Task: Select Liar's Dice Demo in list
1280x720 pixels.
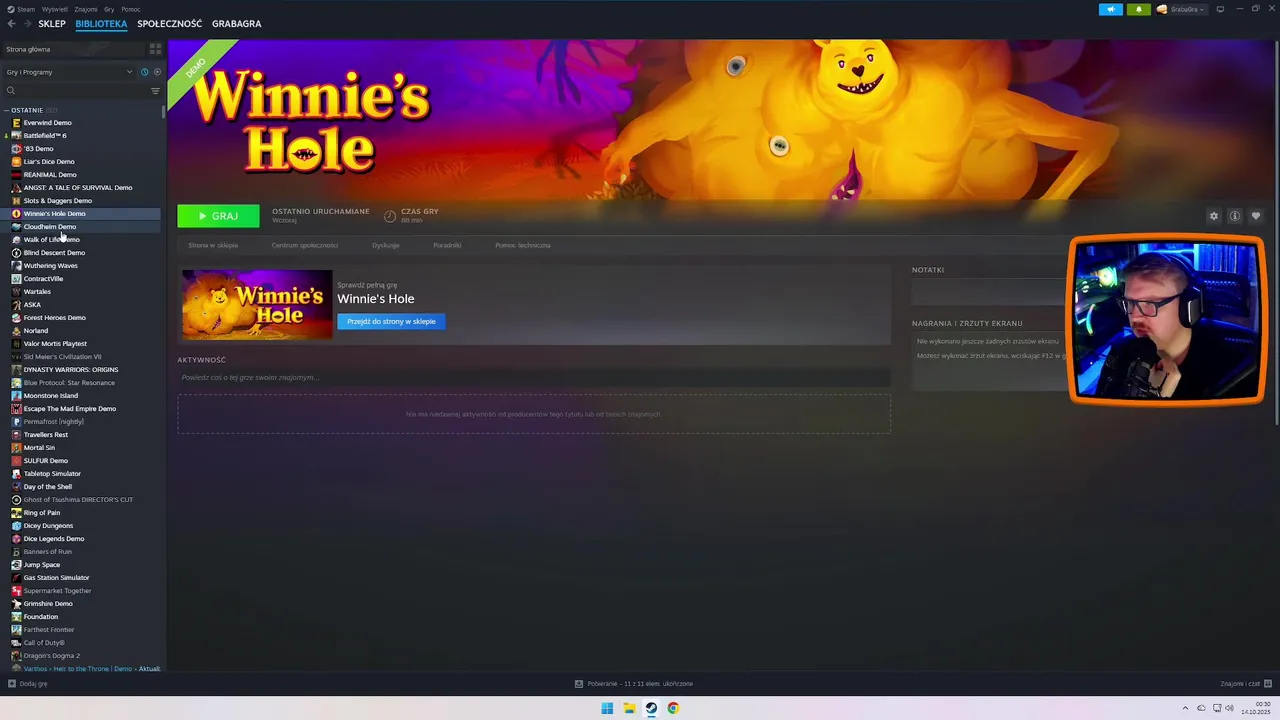Action: coord(49,162)
